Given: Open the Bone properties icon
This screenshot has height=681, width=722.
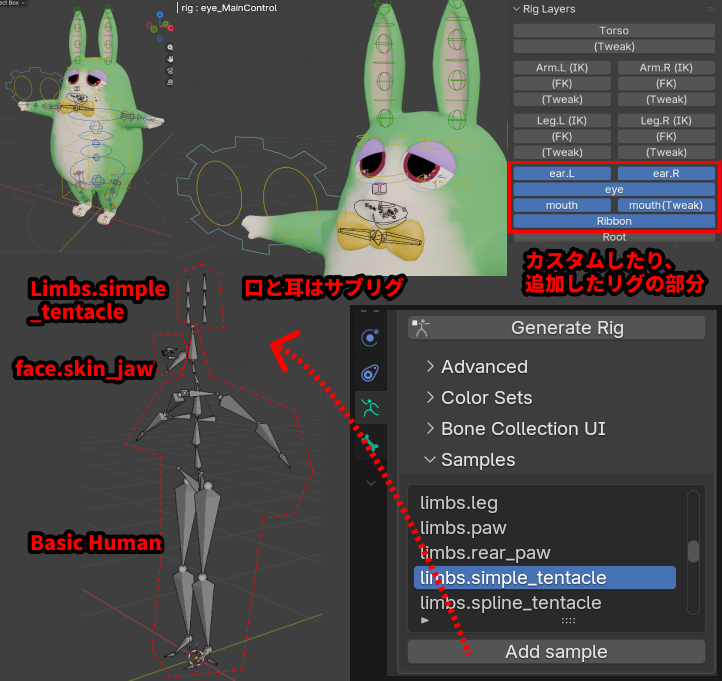Looking at the screenshot, I should coord(369,442).
